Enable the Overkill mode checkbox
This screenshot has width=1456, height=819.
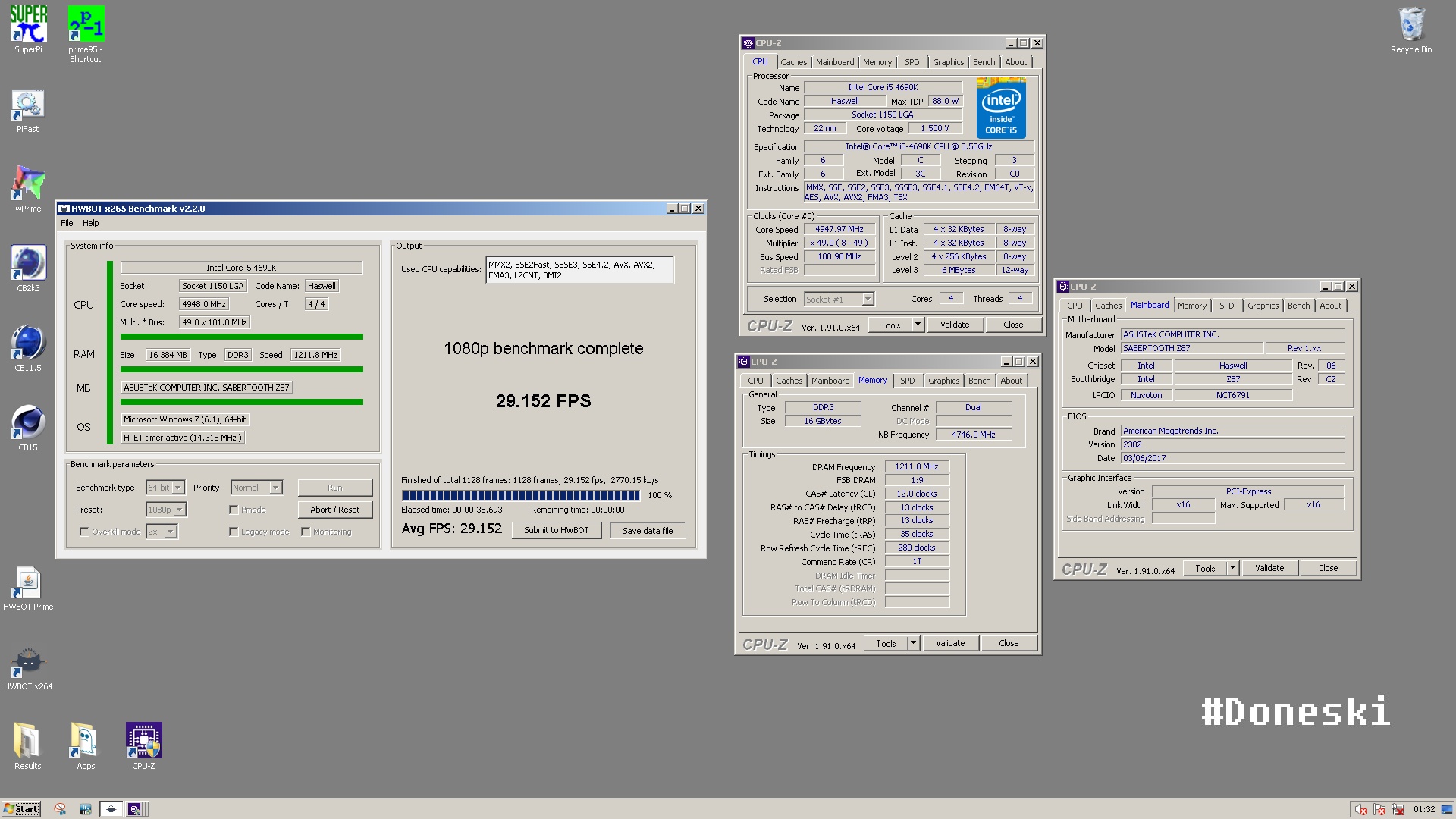tap(84, 532)
